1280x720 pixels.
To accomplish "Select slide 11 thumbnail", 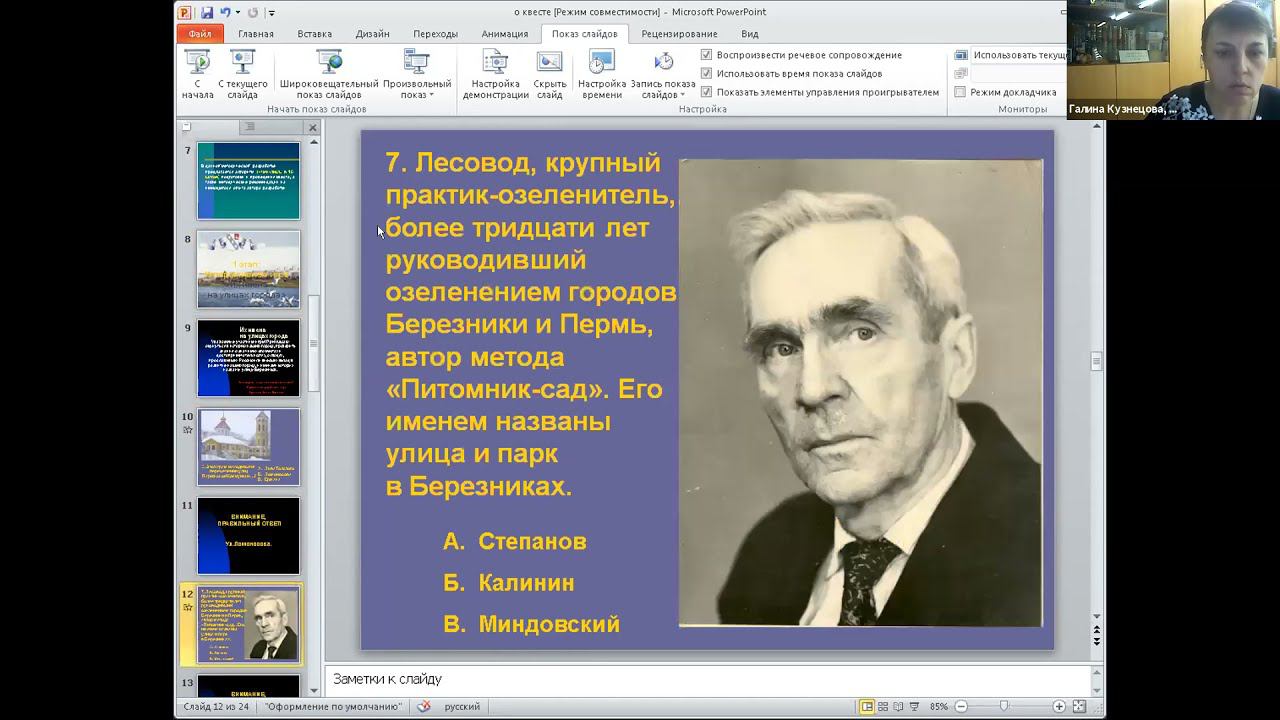I will point(248,535).
